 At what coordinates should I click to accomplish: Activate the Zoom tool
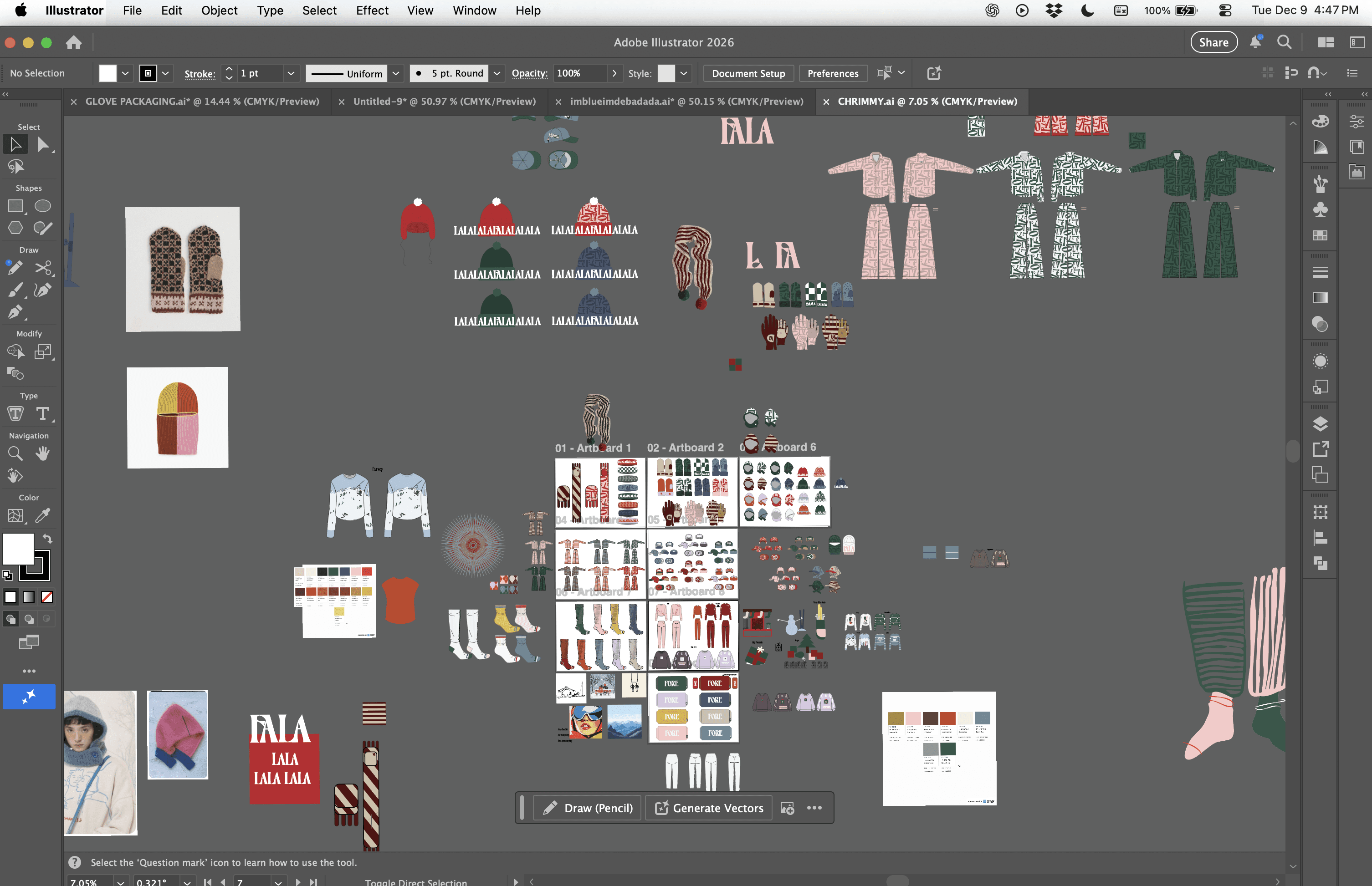tap(15, 453)
